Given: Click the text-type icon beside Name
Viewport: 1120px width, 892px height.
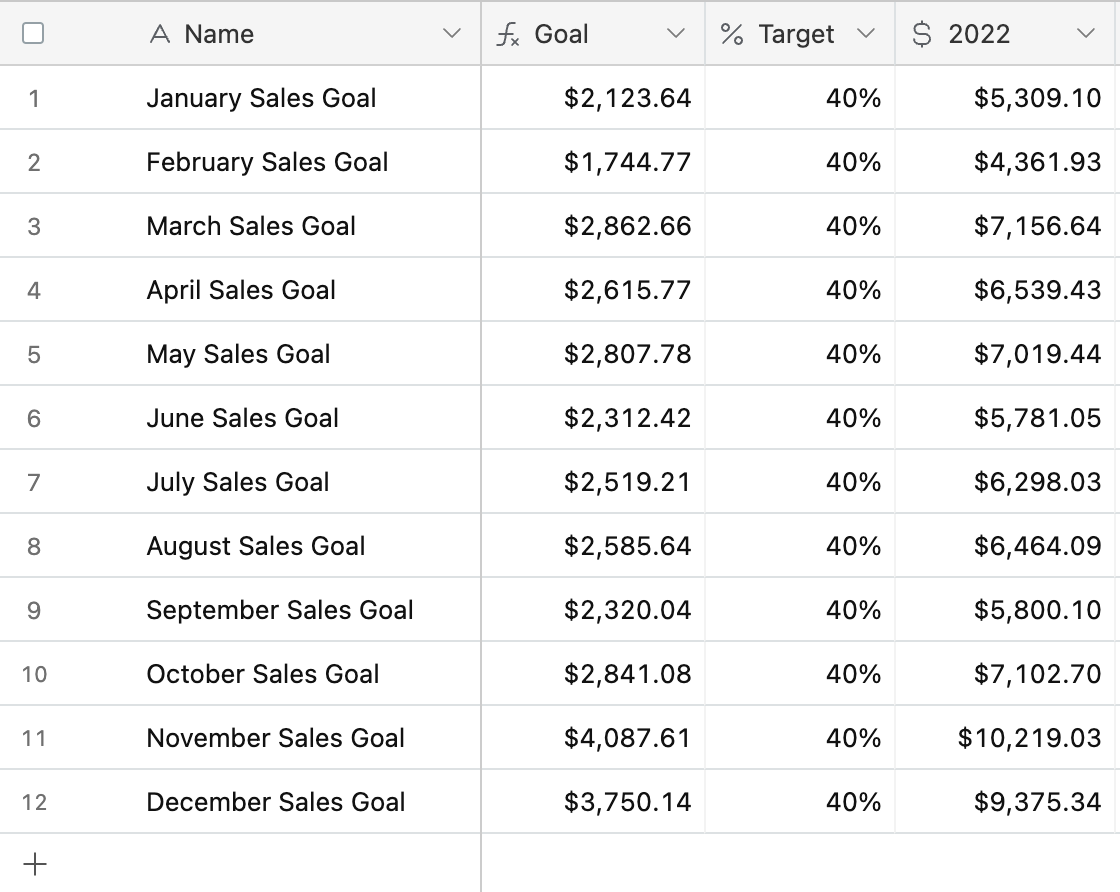Looking at the screenshot, I should click(159, 35).
